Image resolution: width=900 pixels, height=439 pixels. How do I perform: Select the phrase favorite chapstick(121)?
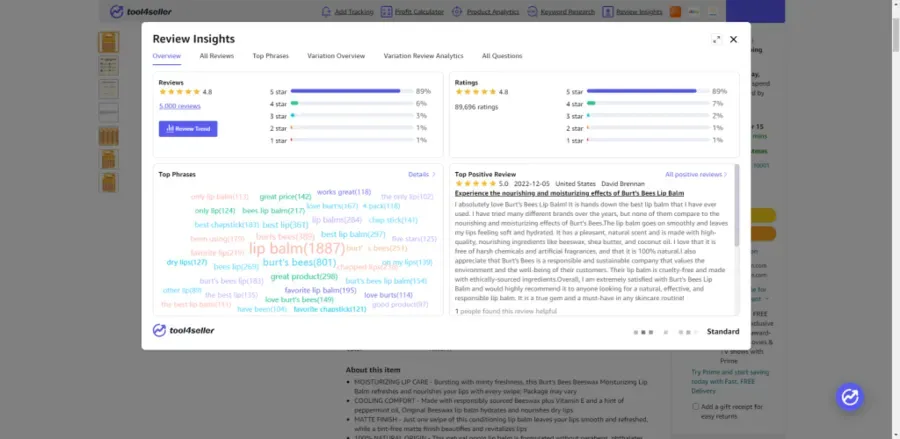pos(330,309)
